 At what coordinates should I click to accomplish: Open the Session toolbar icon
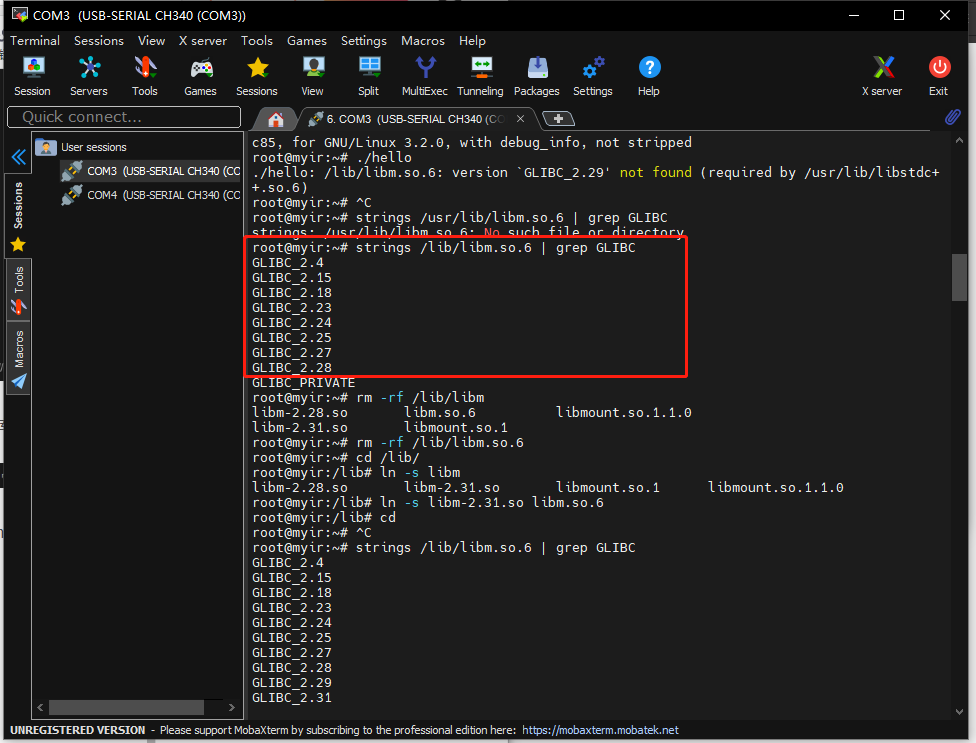coord(32,76)
